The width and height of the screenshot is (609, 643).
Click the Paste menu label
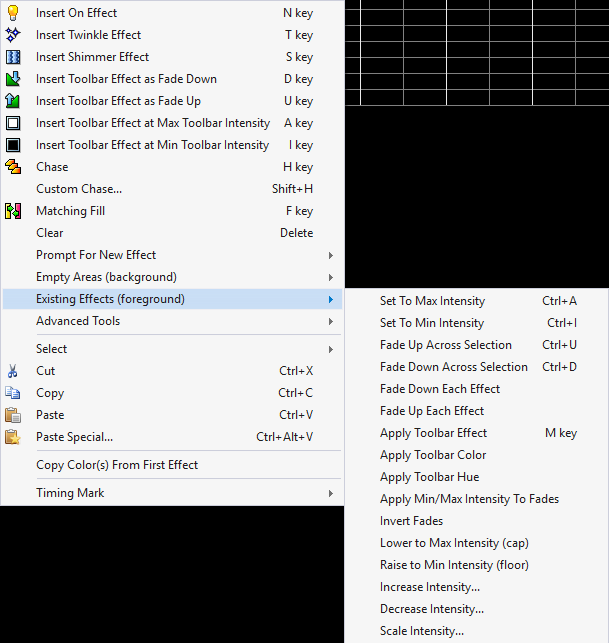50,415
